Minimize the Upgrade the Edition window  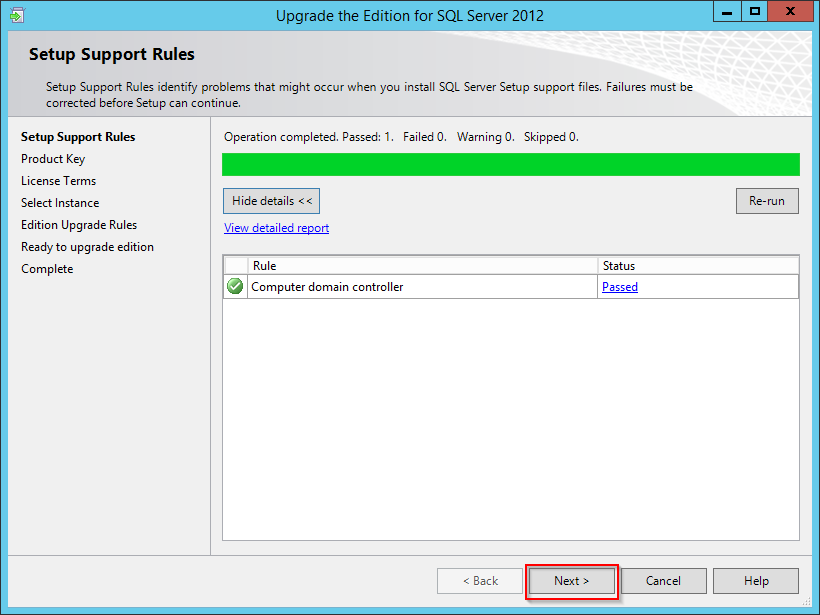coord(727,12)
